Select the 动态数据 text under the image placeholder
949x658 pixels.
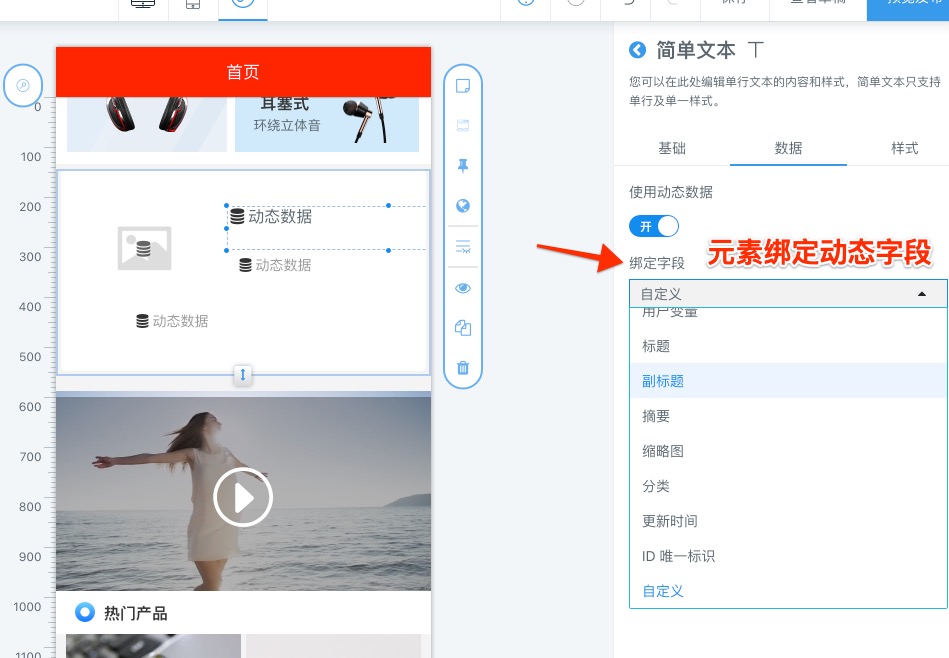(x=172, y=321)
